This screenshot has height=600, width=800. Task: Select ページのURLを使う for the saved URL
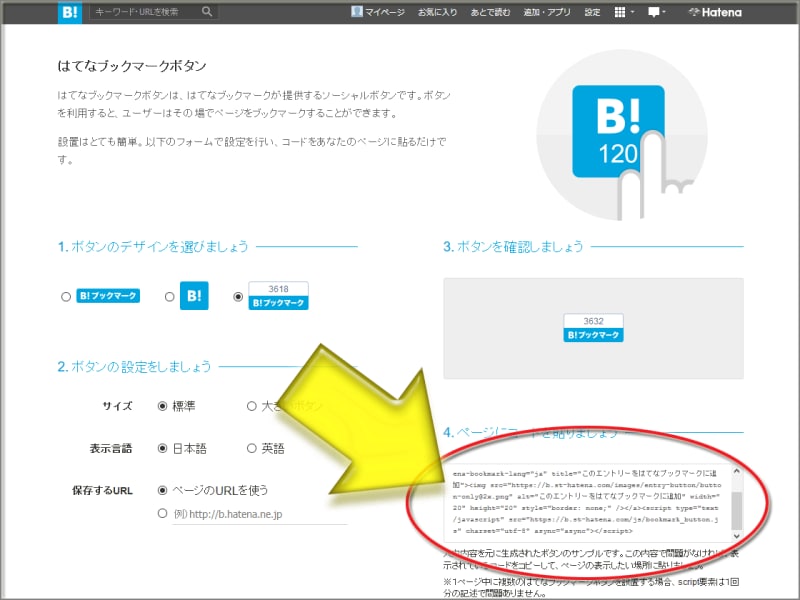pos(163,490)
